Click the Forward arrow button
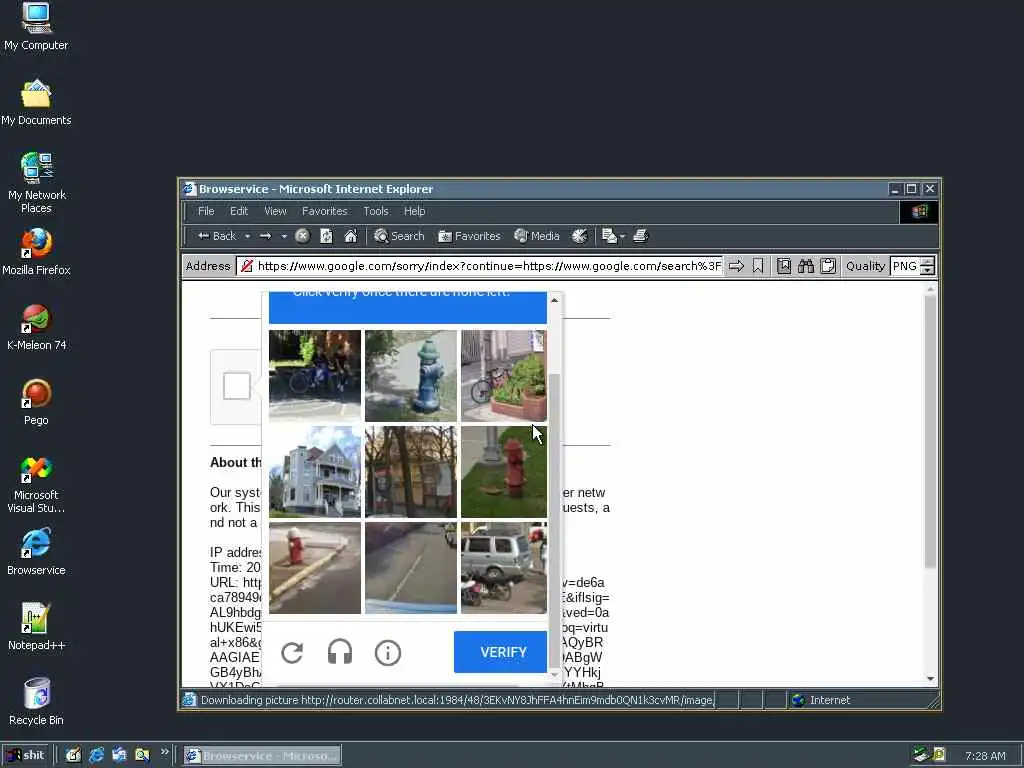This screenshot has height=768, width=1024. click(x=265, y=236)
